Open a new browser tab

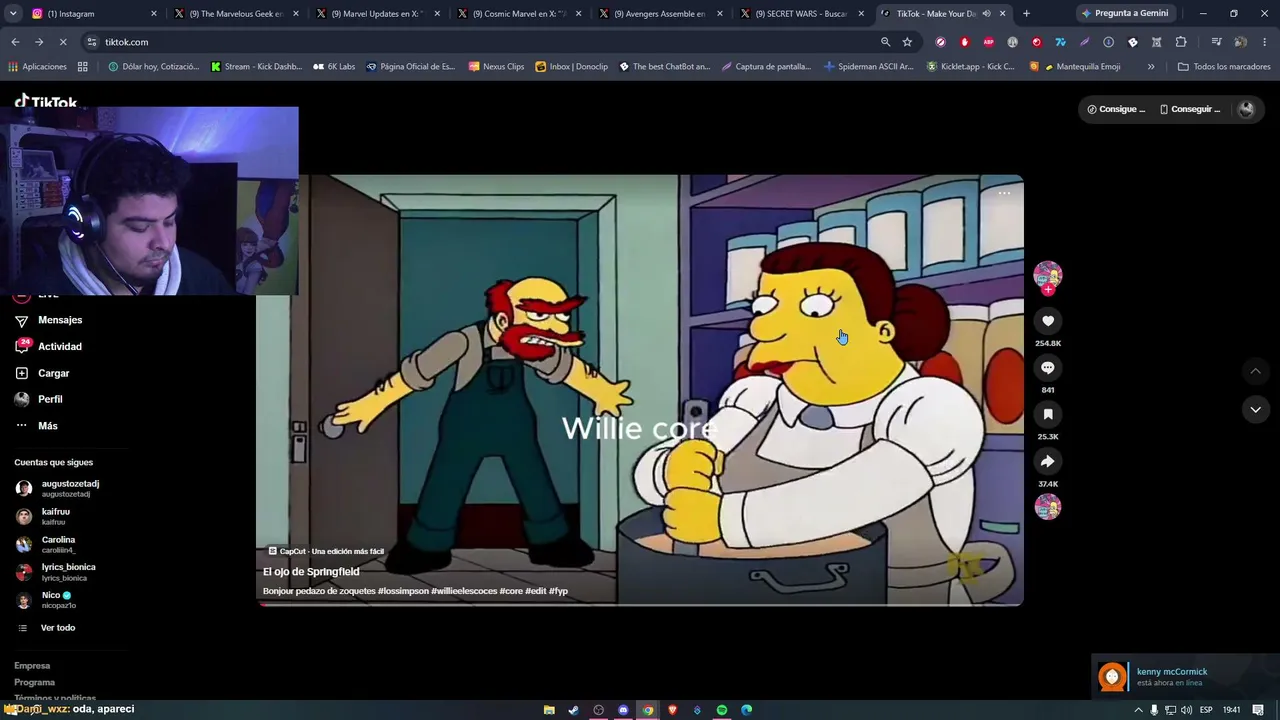pyautogui.click(x=1026, y=14)
